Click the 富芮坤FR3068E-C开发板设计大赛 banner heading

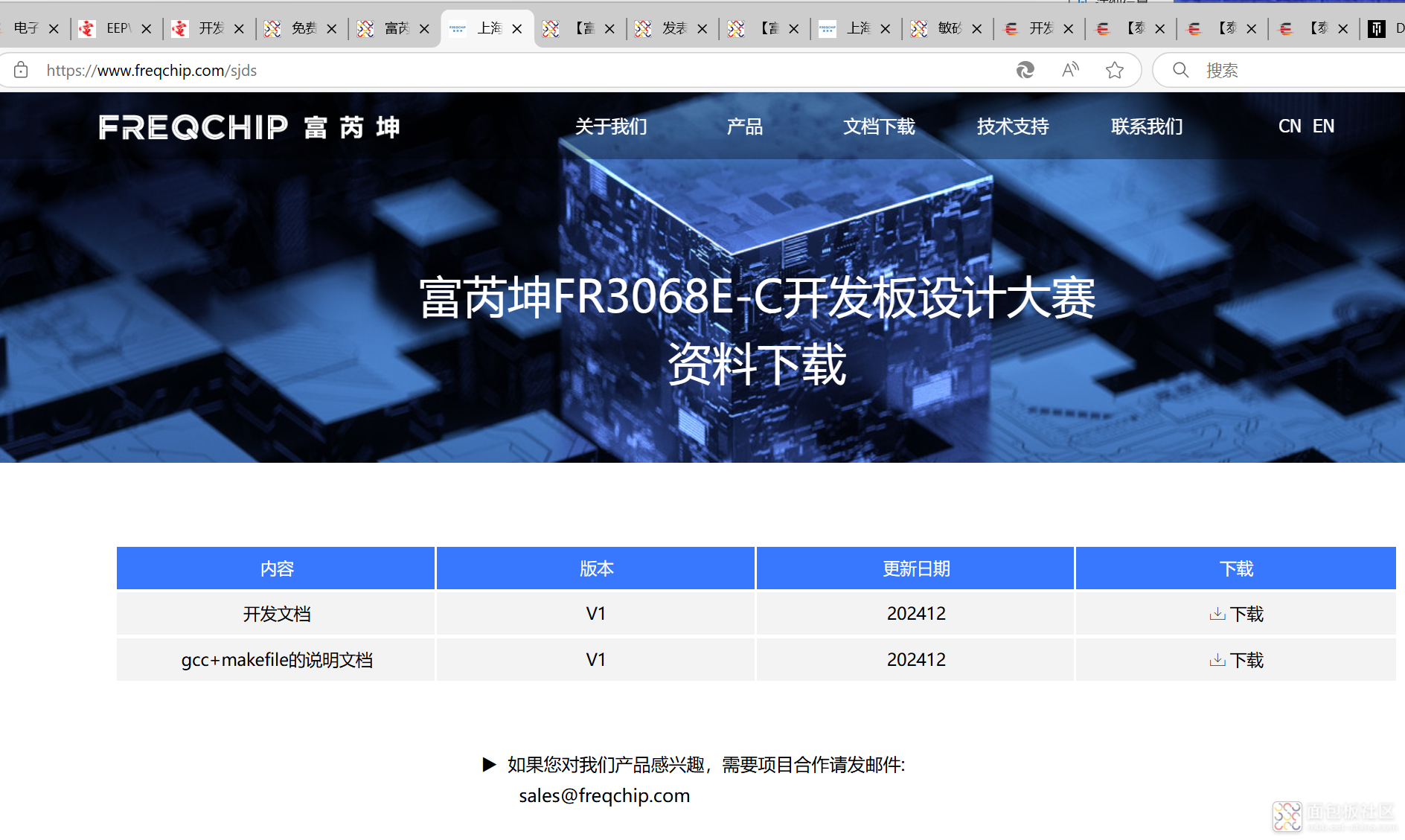757,297
